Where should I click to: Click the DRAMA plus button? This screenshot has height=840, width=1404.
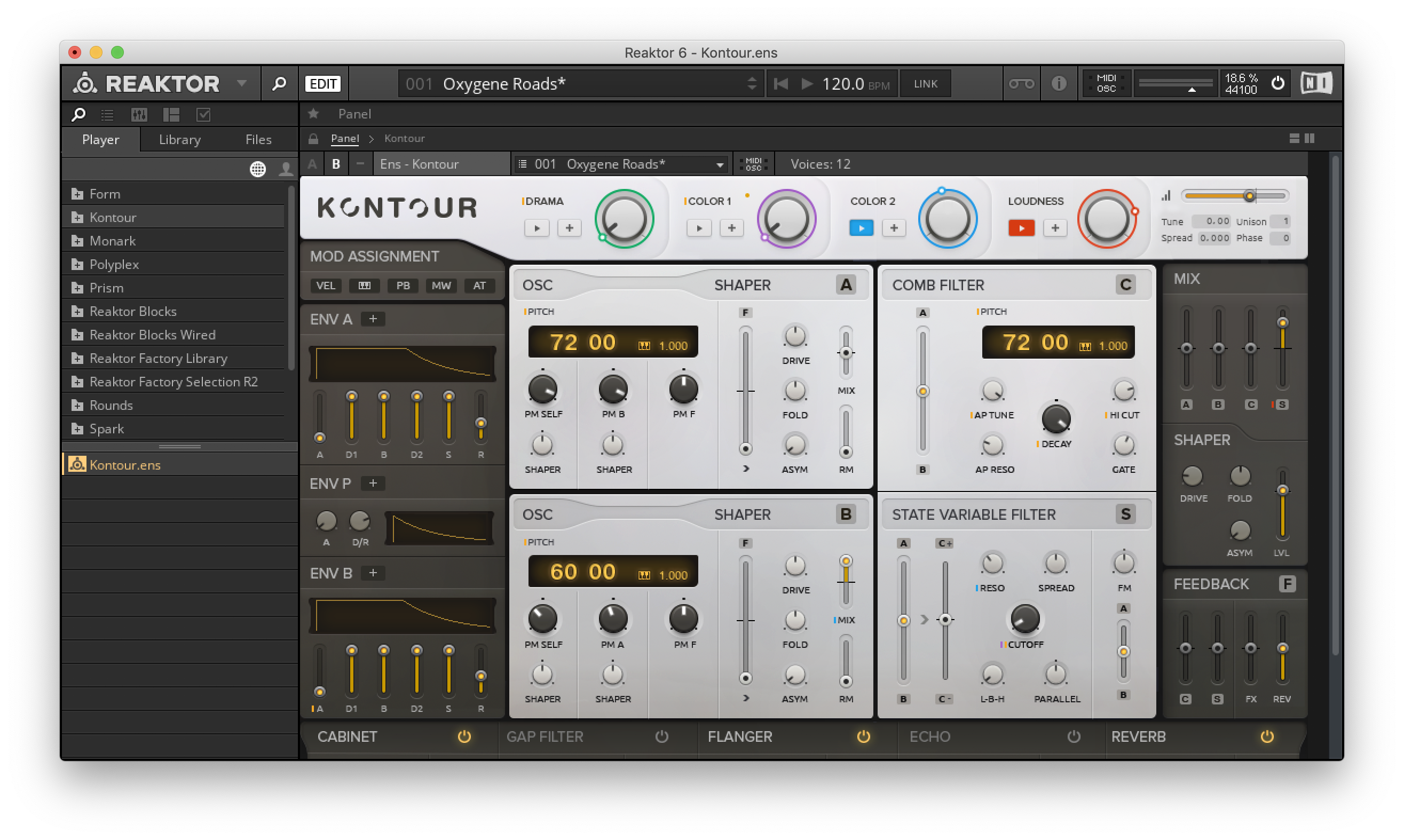coord(570,228)
